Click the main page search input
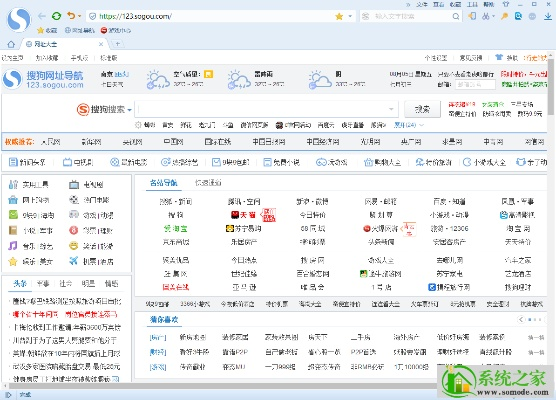Image resolution: width=556 pixels, height=400 pixels. 266,109
